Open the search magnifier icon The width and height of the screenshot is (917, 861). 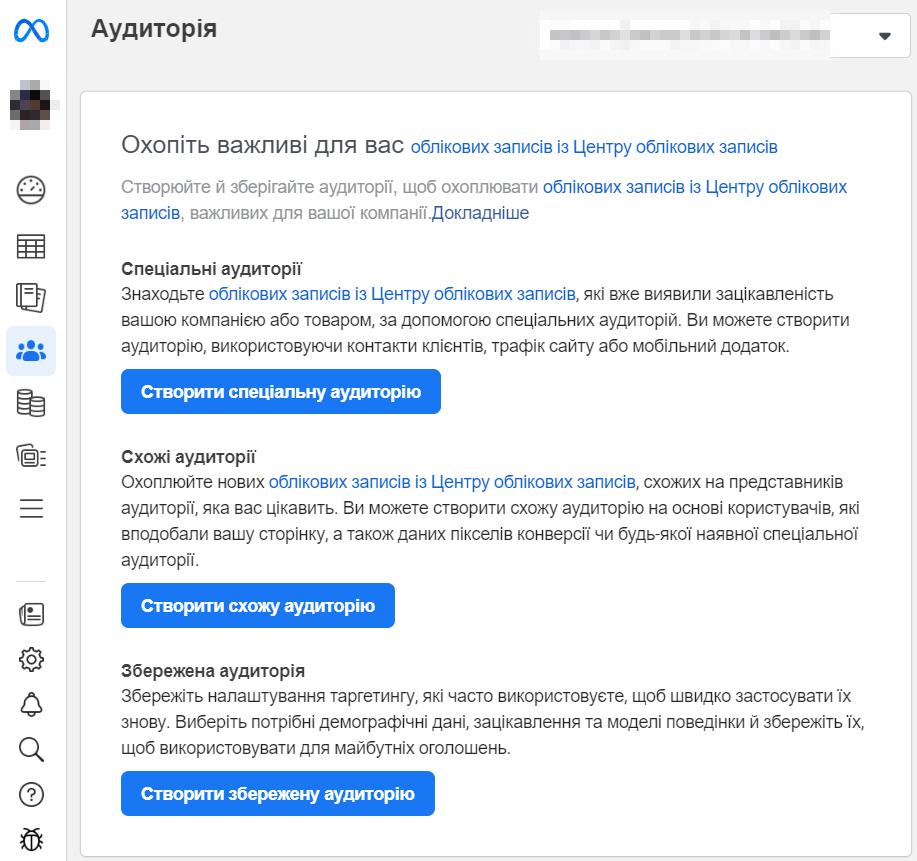[31, 749]
